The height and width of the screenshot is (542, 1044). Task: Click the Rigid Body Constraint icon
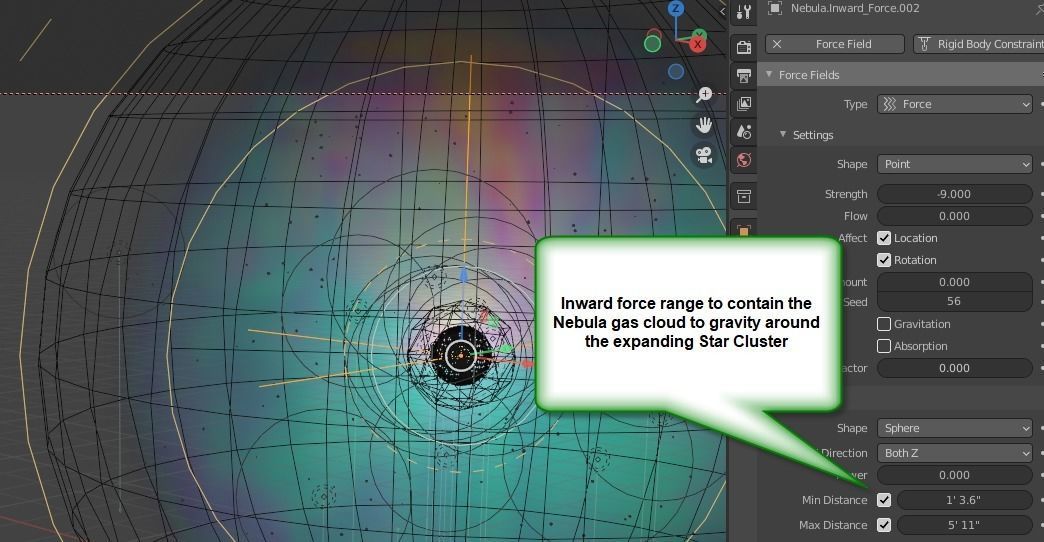924,44
